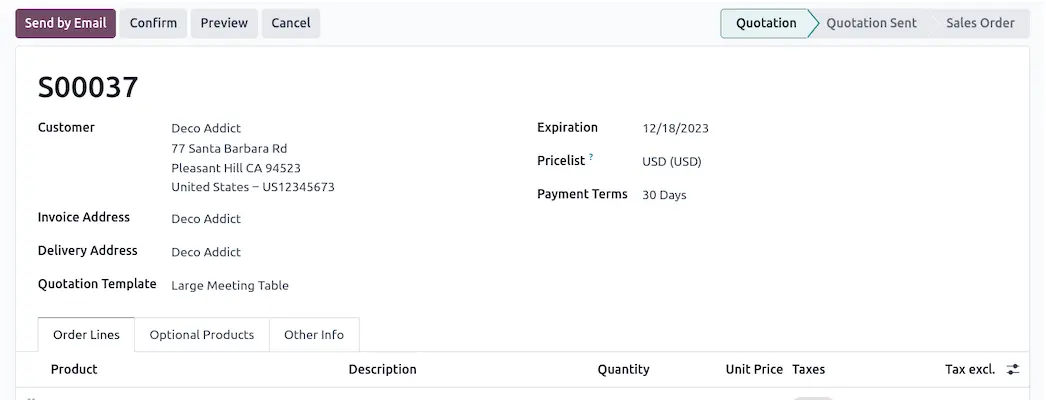The width and height of the screenshot is (1046, 400).
Task: Preview the quotation
Action: pos(224,23)
